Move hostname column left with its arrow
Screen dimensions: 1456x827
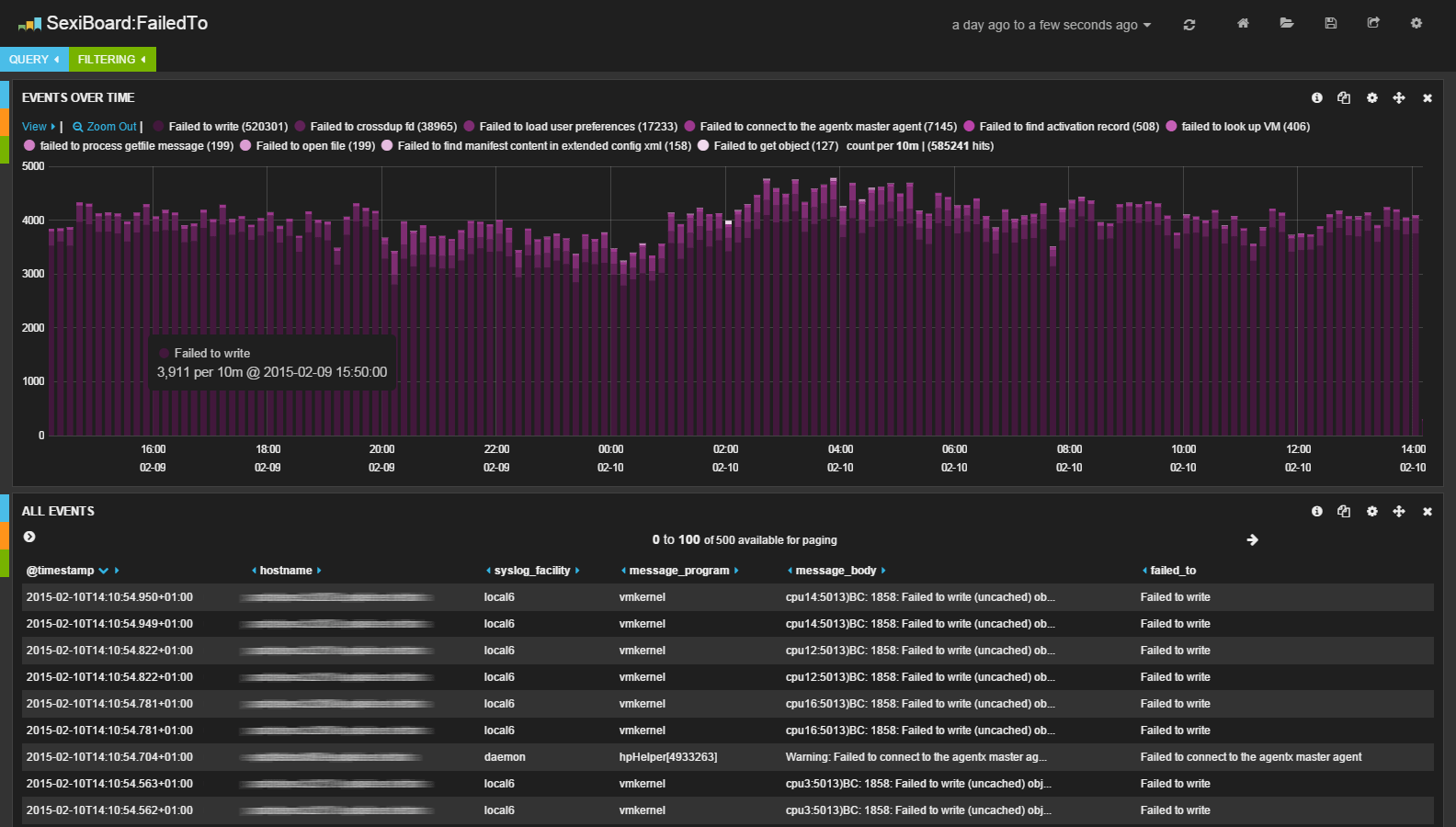[x=254, y=571]
